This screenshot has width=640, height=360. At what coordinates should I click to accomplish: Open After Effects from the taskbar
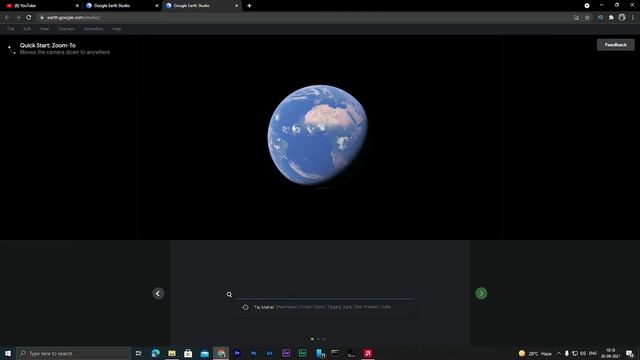click(x=286, y=353)
